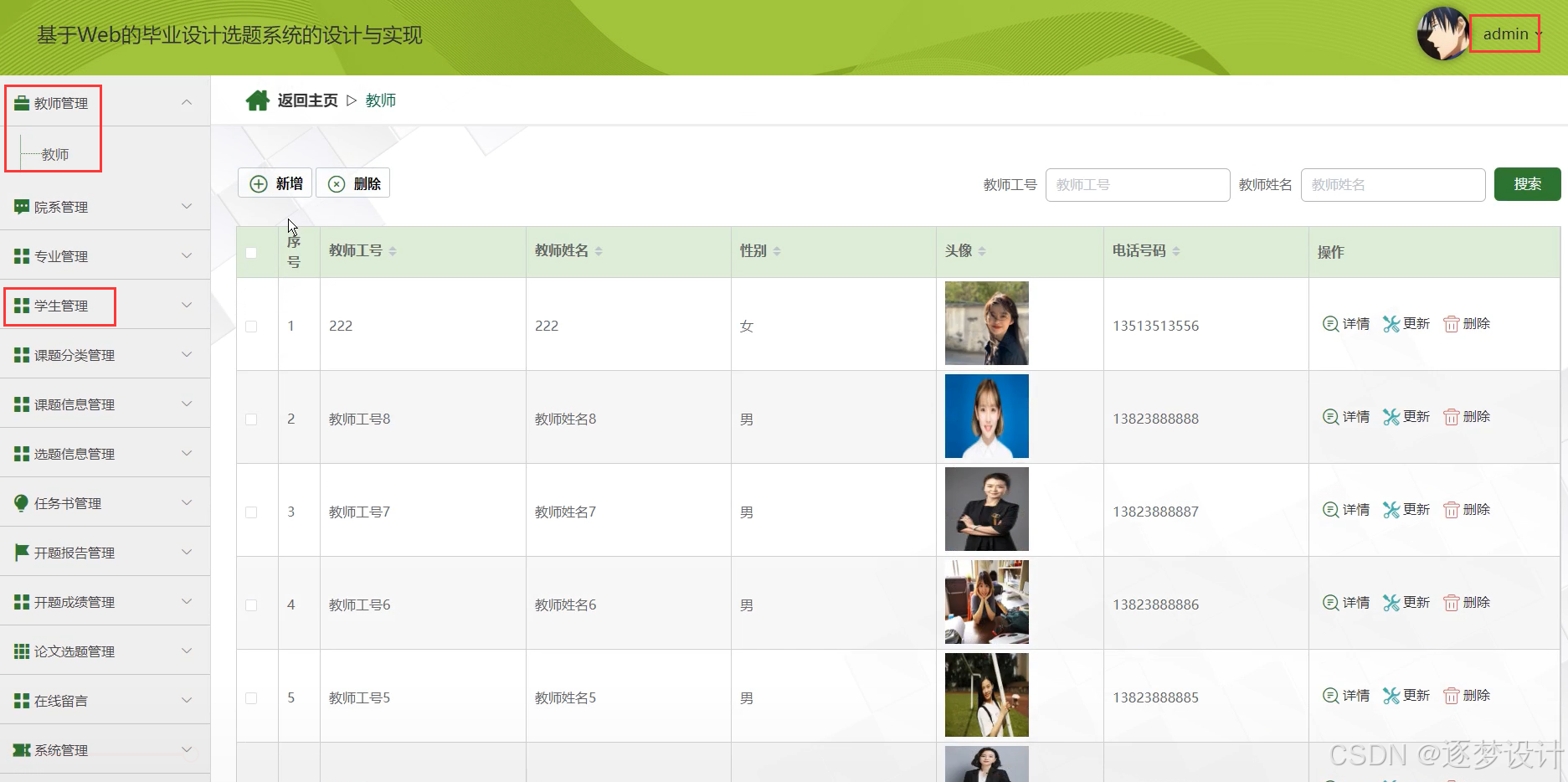The height and width of the screenshot is (782, 1568).
Task: Check the row checkbox for teacher 222
Action: point(251,327)
